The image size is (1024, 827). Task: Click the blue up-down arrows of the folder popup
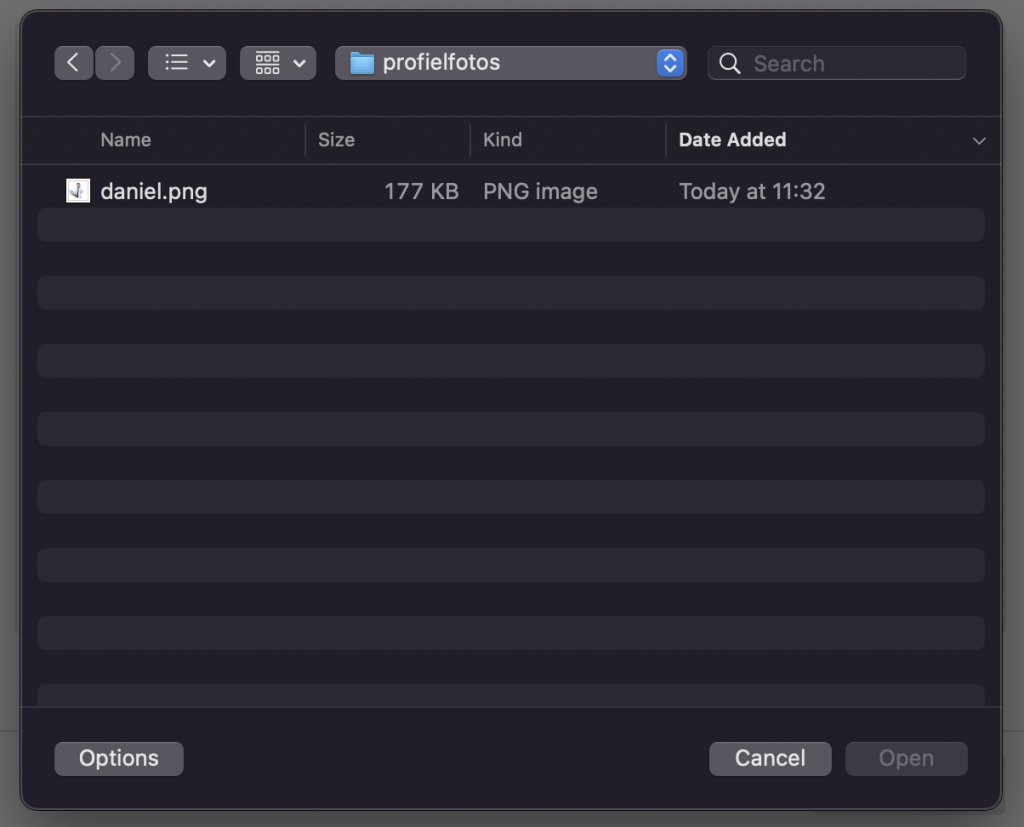[669, 63]
